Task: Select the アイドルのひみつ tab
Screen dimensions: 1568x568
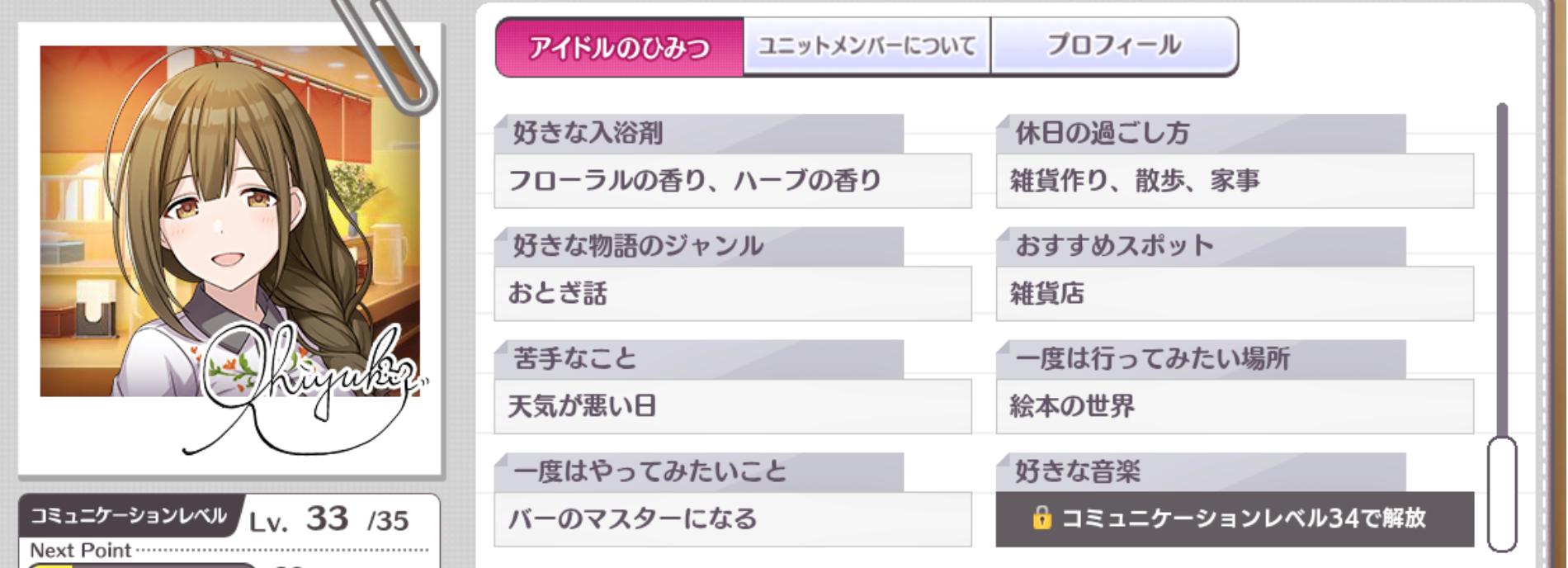Action: pos(619,47)
